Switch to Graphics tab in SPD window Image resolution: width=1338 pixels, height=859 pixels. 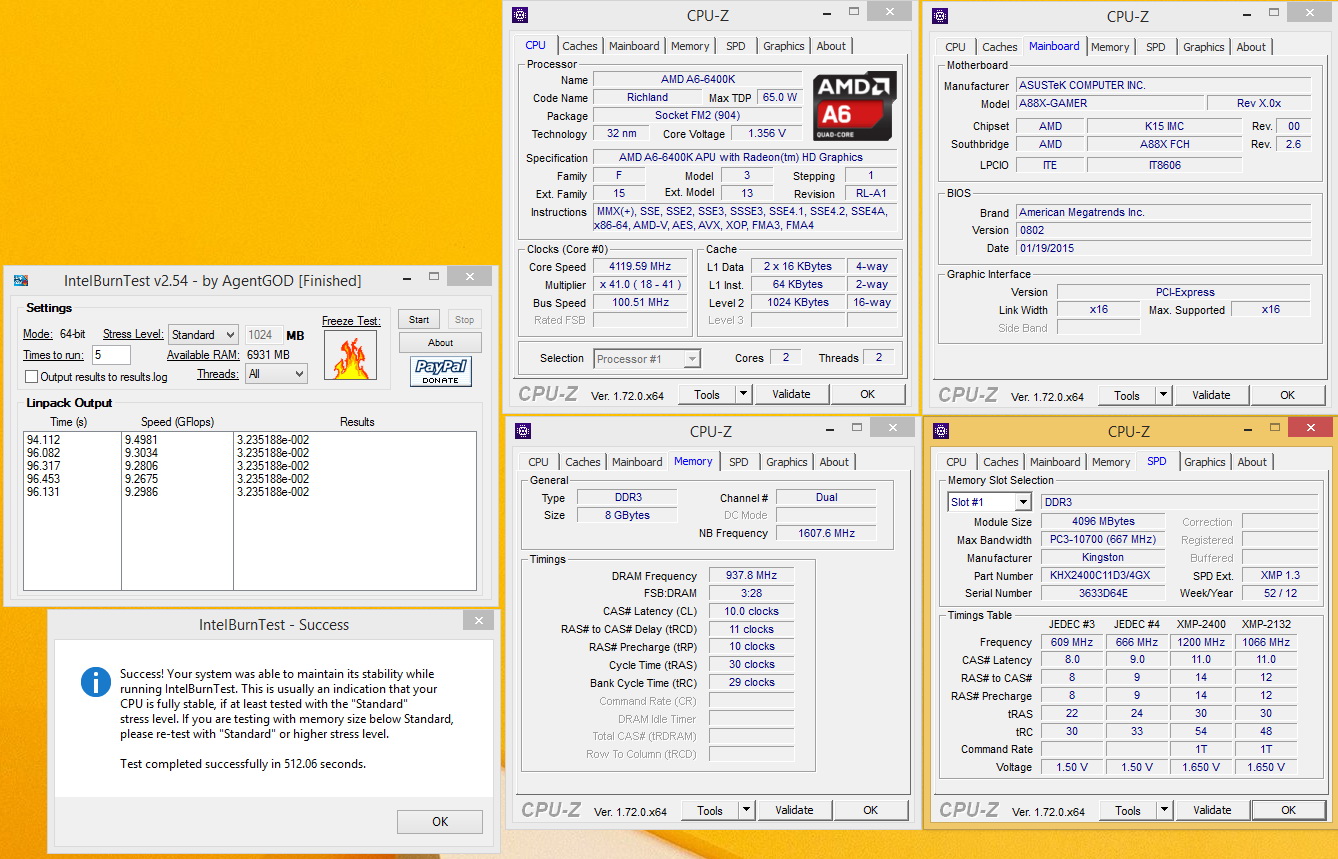point(1205,462)
